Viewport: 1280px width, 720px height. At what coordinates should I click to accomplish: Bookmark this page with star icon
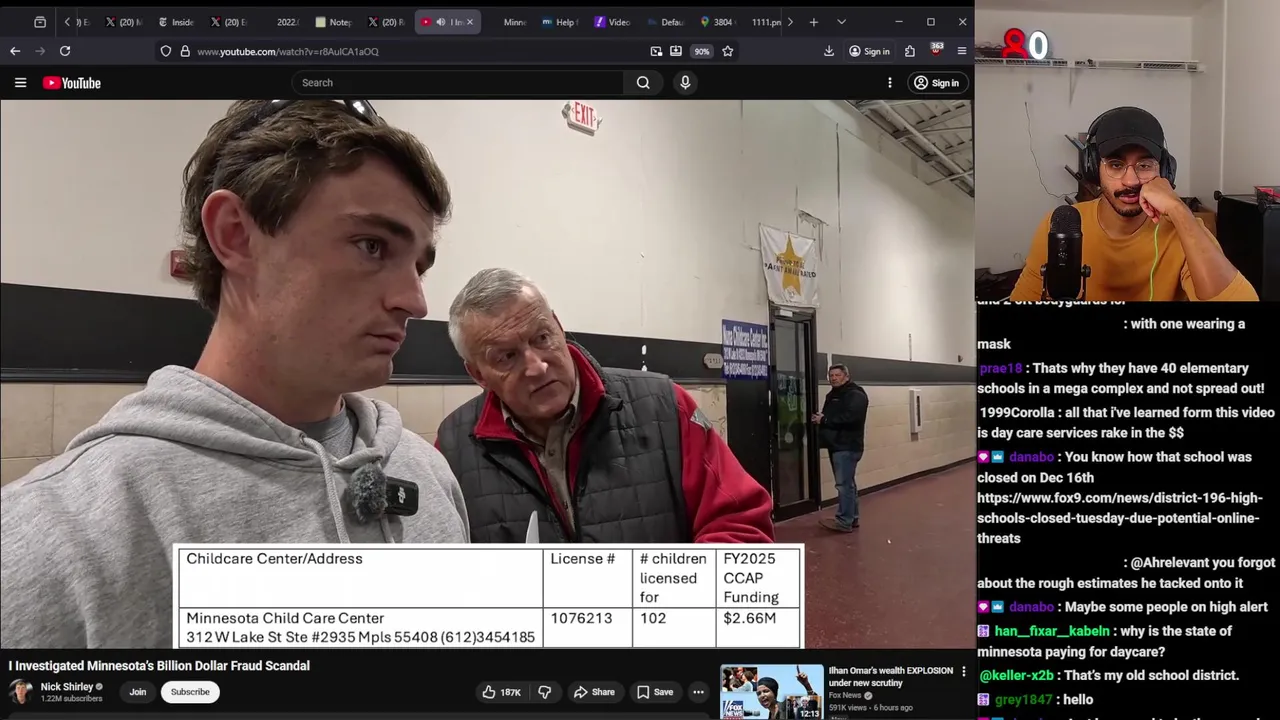728,51
